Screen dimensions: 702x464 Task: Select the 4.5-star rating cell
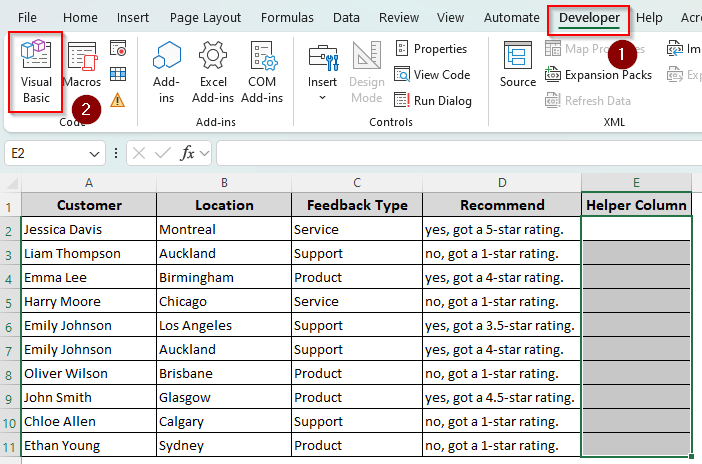[x=502, y=397]
